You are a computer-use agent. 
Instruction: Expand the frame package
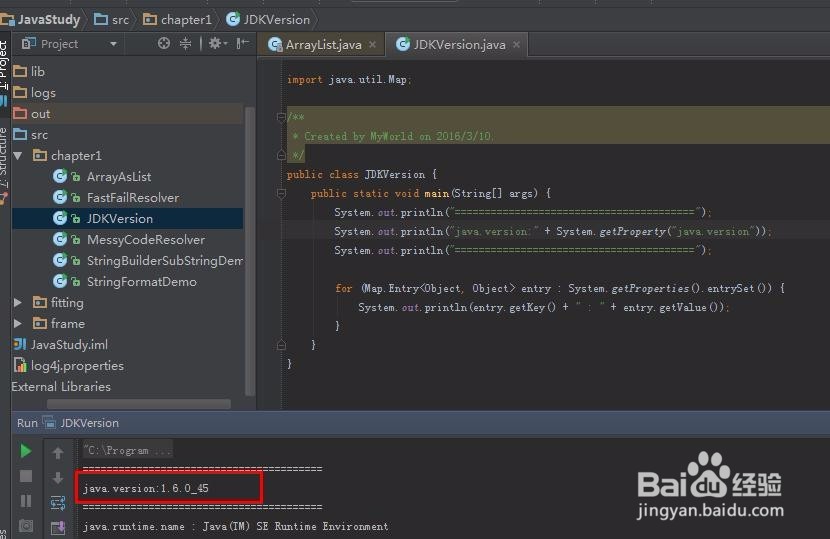click(18, 324)
